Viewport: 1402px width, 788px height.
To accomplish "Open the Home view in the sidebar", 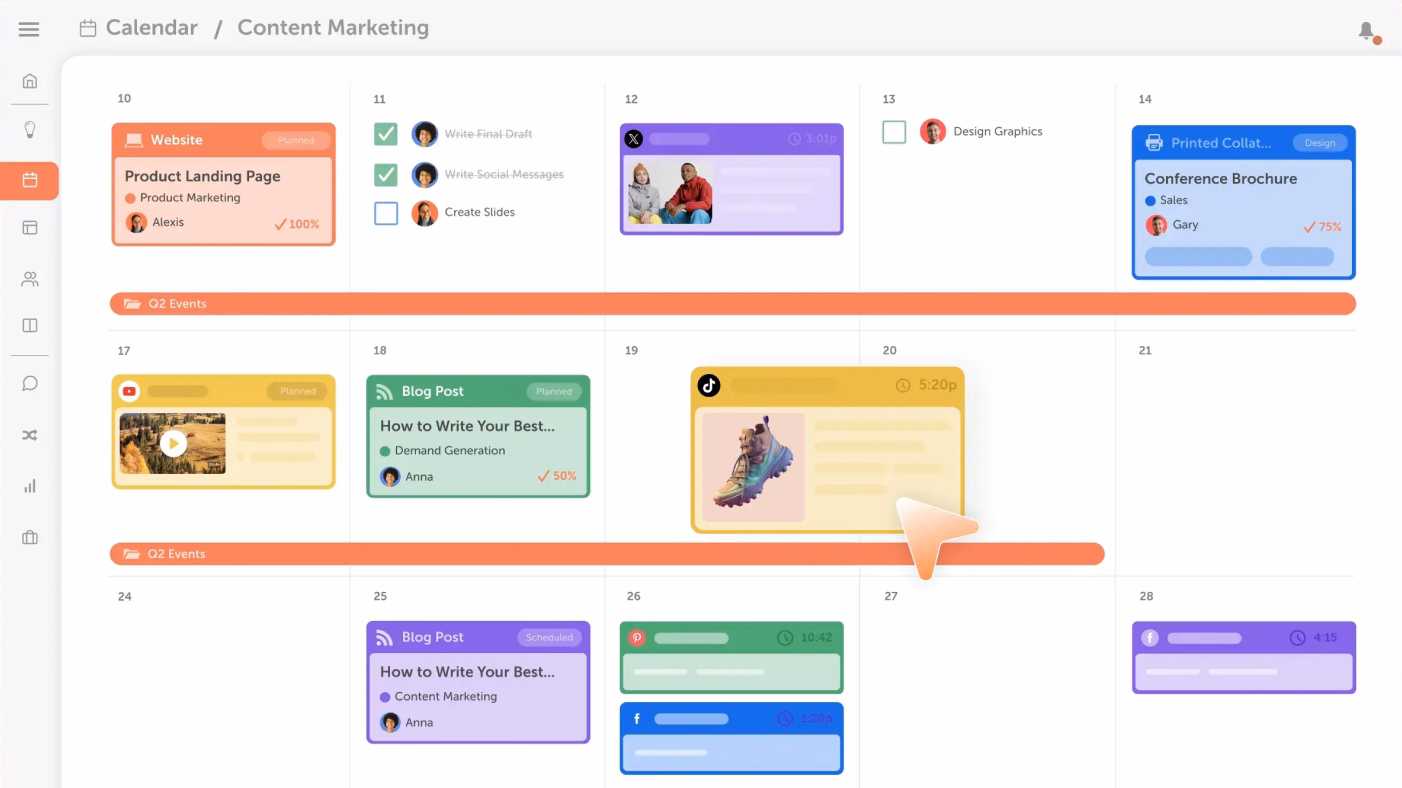I will (29, 80).
